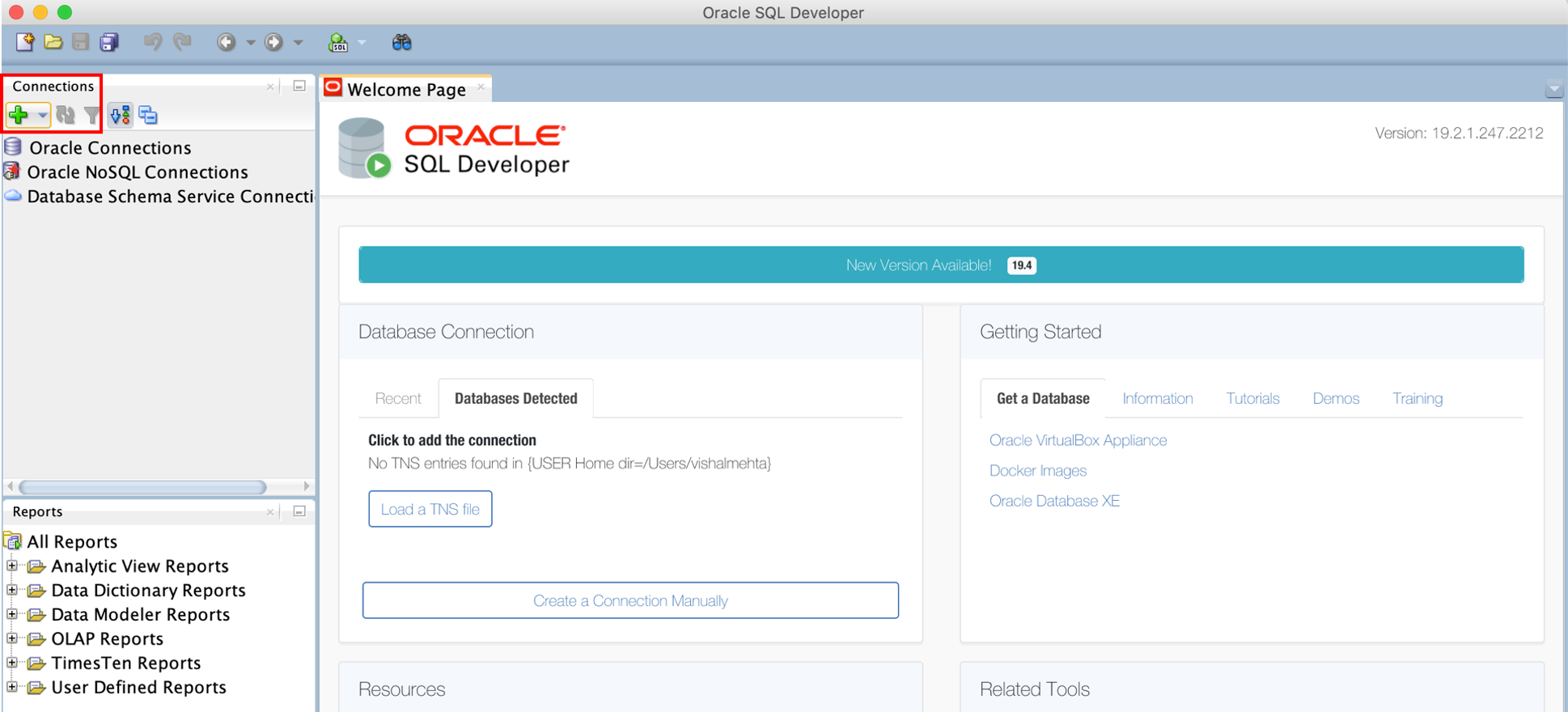
Task: Add a new connection with green plus
Action: pyautogui.click(x=19, y=116)
